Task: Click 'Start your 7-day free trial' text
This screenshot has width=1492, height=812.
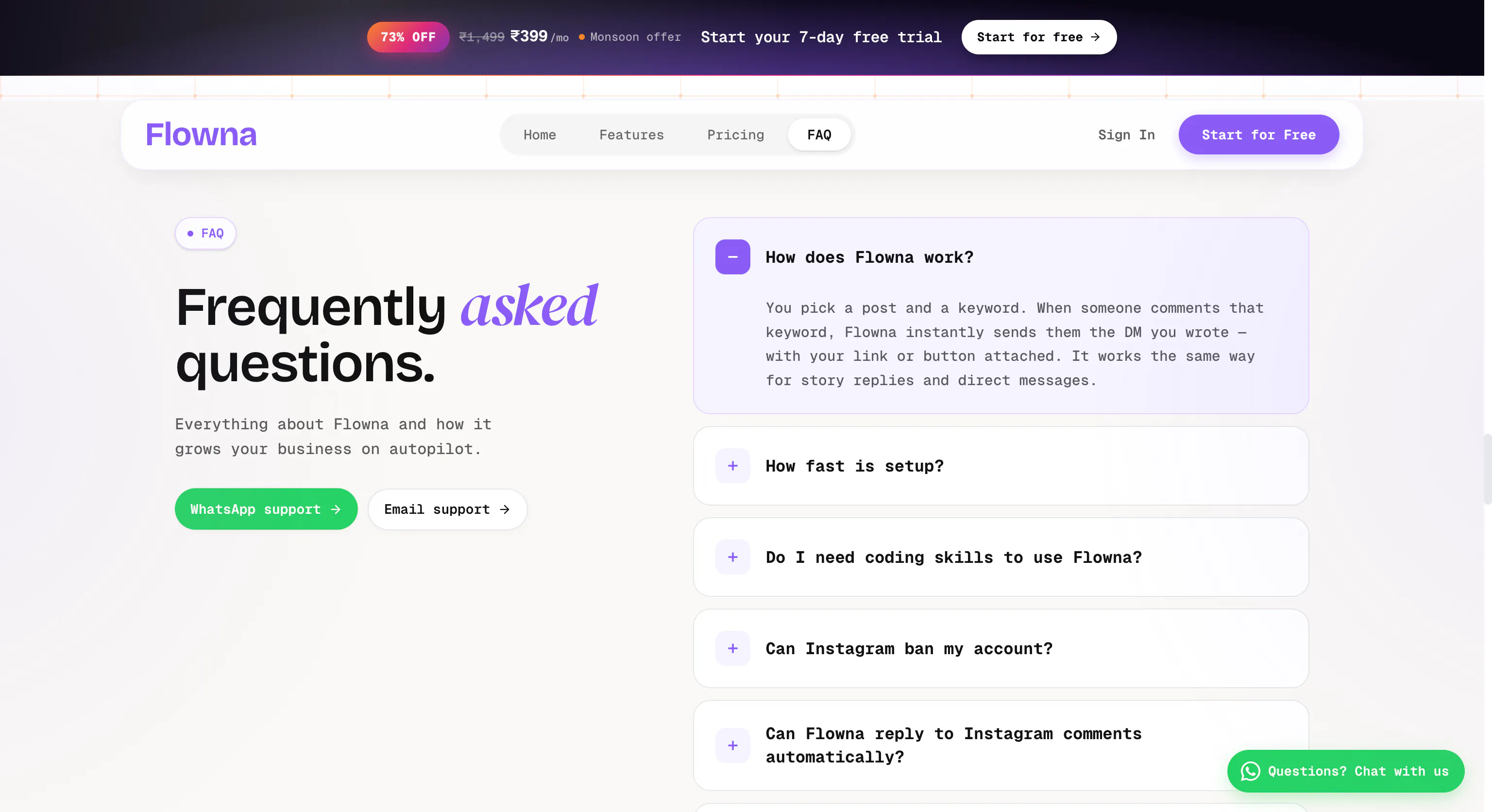Action: pyautogui.click(x=821, y=37)
